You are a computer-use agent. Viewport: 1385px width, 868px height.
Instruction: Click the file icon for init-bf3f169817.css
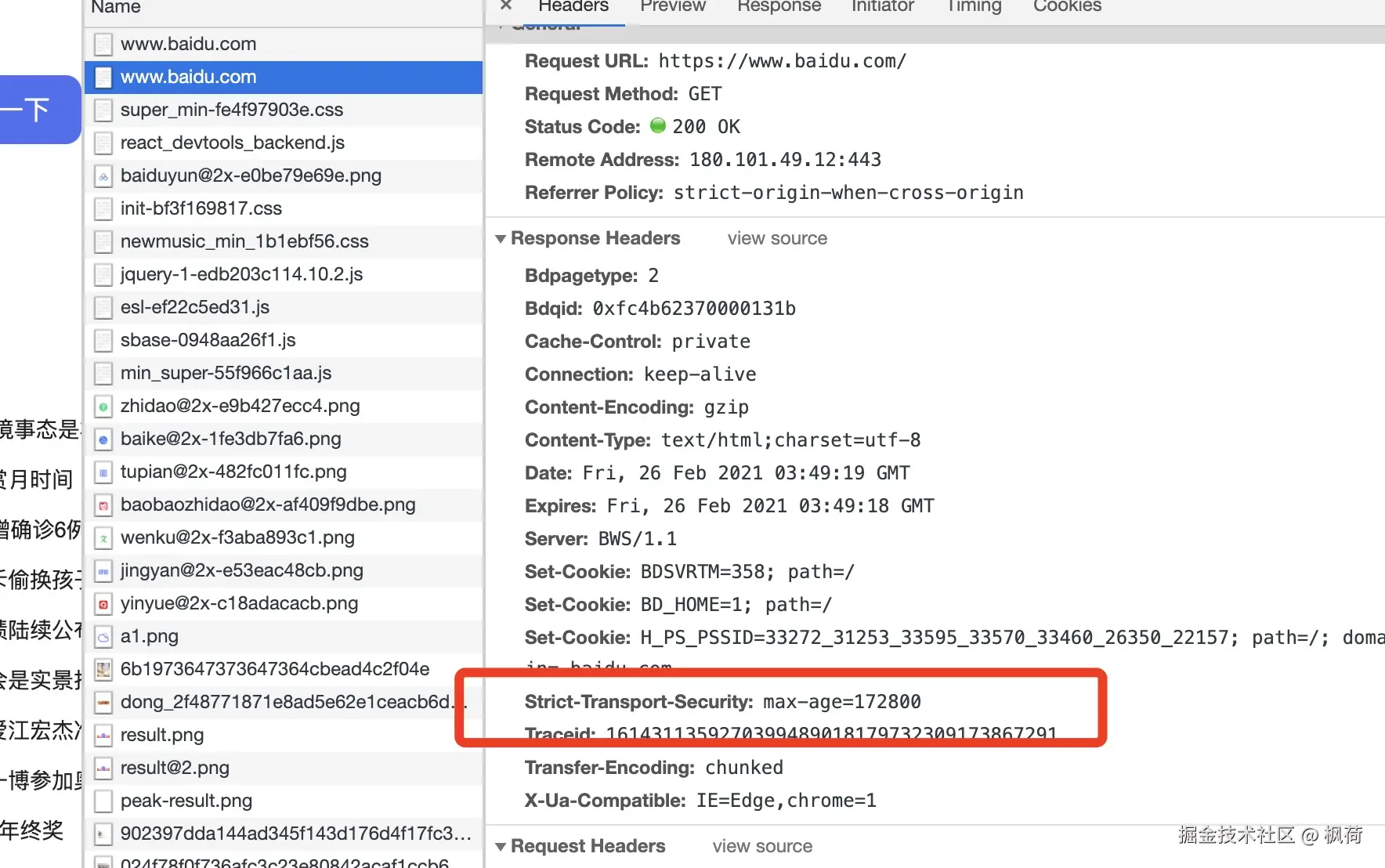(x=103, y=208)
